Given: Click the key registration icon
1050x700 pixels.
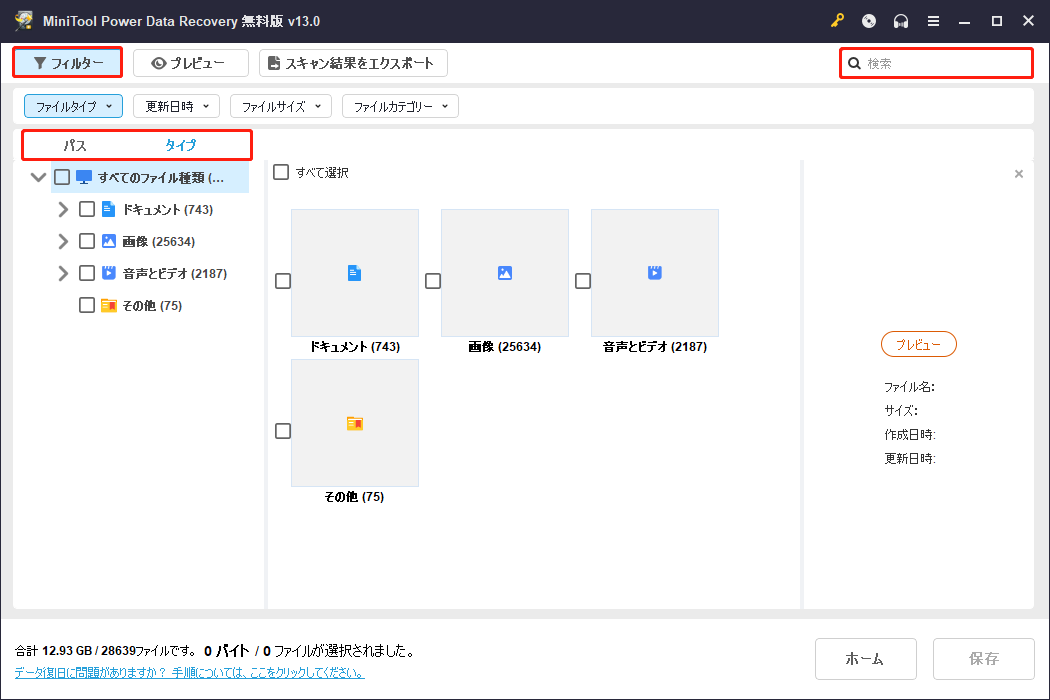Looking at the screenshot, I should pos(837,21).
